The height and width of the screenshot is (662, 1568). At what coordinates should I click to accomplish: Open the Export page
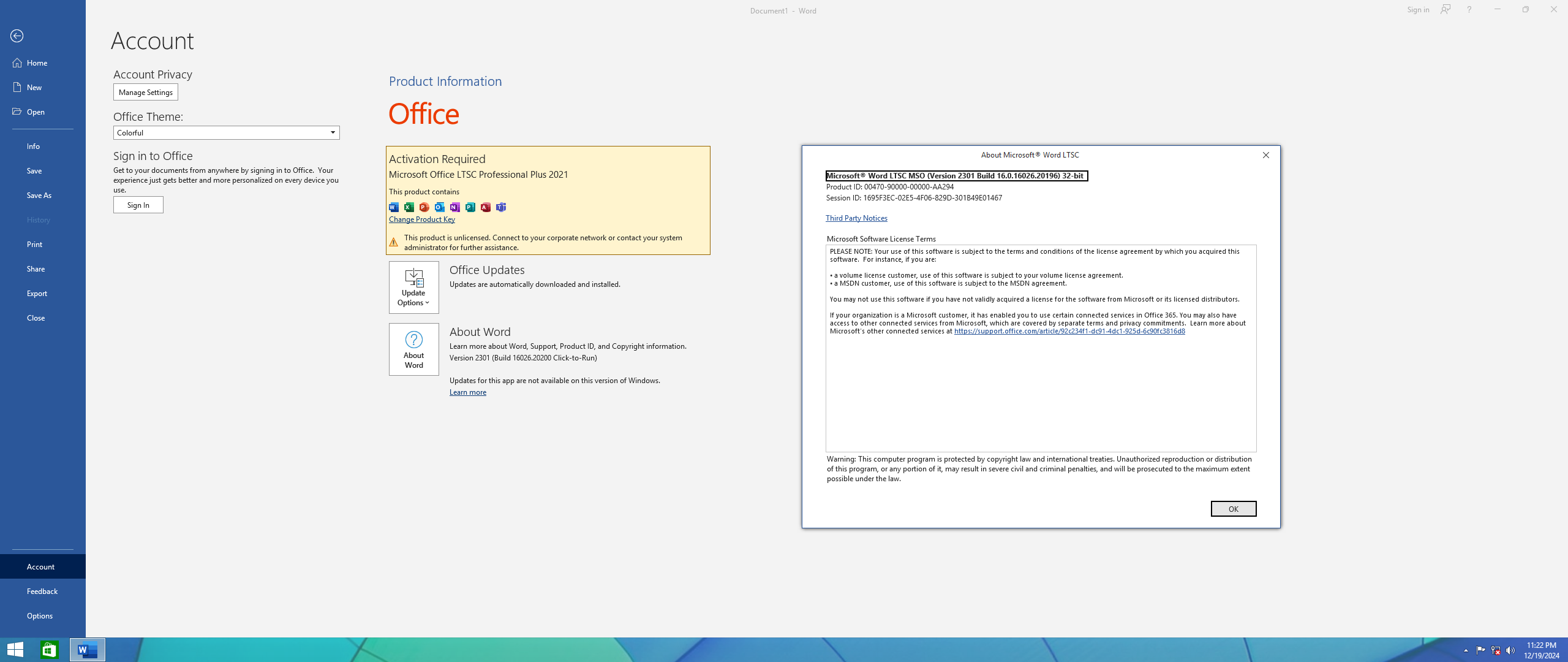coord(43,293)
